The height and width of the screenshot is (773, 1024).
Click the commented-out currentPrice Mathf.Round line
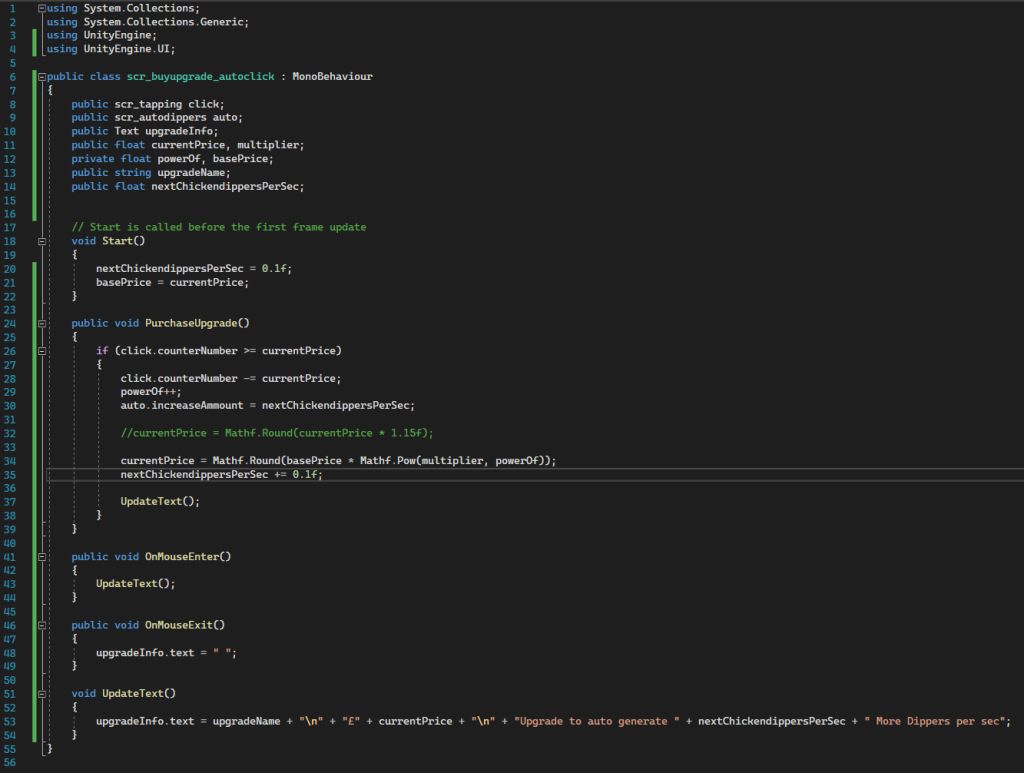[276, 433]
